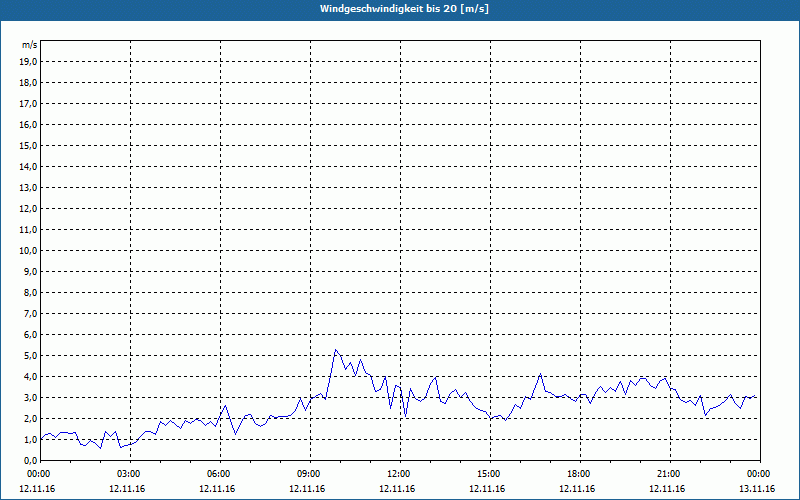The width and height of the screenshot is (800, 500).
Task: Click the '16,0' y-axis value
Action: (29, 124)
